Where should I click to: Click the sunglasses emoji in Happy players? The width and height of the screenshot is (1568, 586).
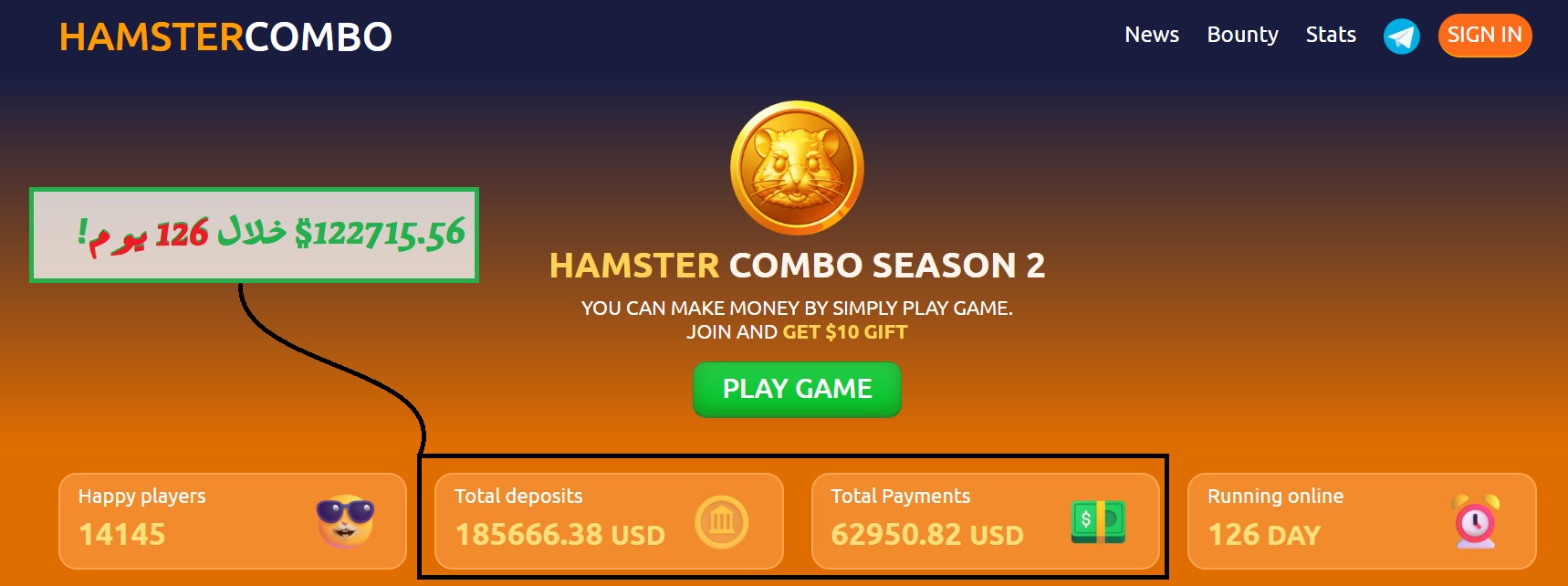click(345, 521)
